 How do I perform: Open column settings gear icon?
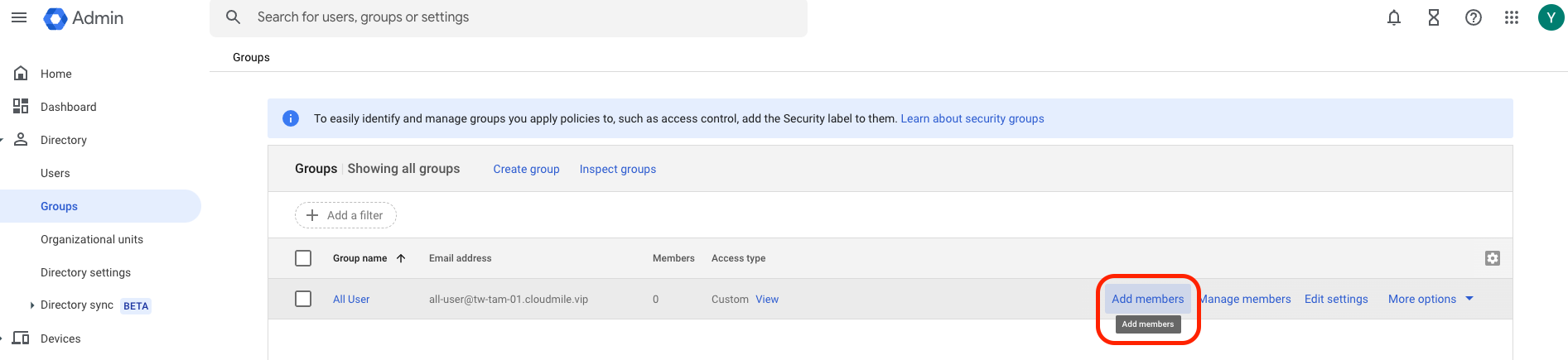pyautogui.click(x=1493, y=258)
